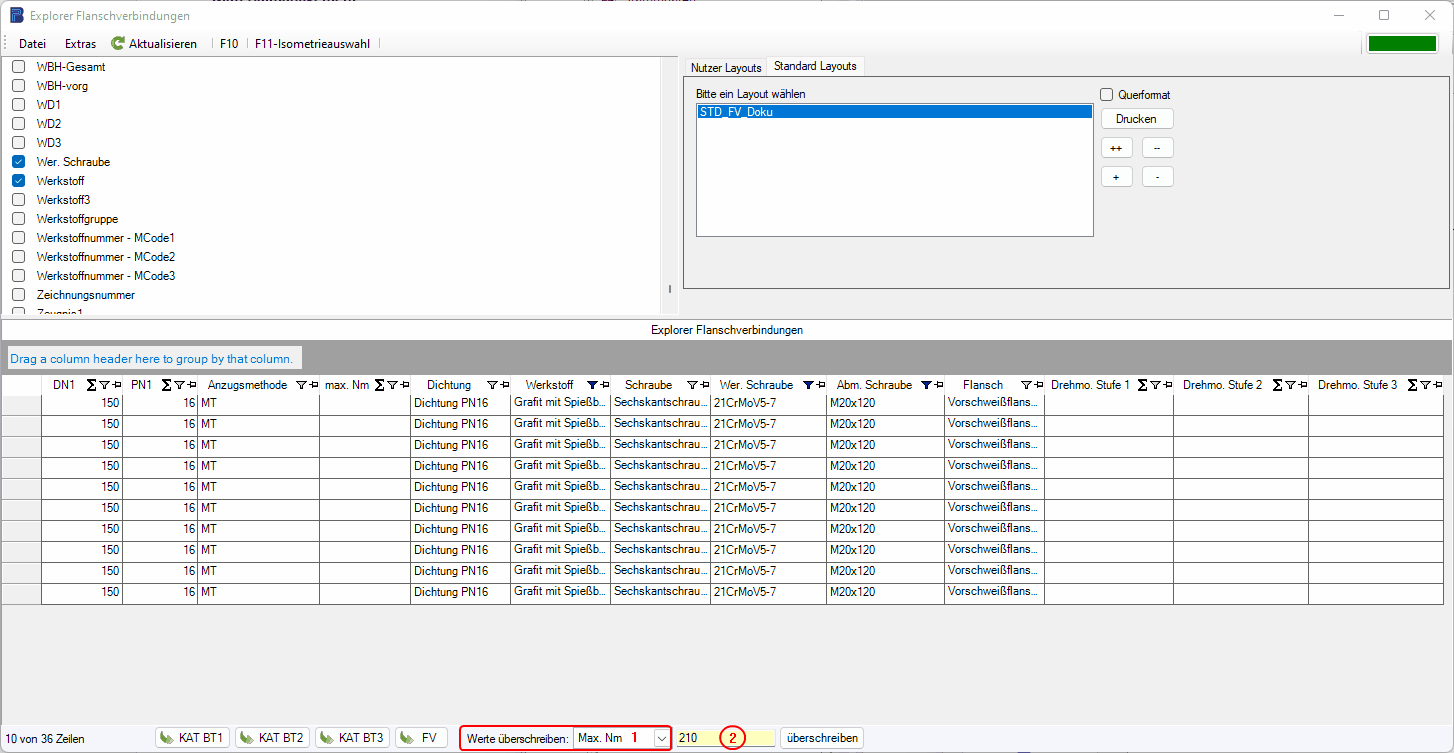Screen dimensions: 1454x753
Task: Uncheck the Wer. Schraube checkbox
Action: point(18,162)
